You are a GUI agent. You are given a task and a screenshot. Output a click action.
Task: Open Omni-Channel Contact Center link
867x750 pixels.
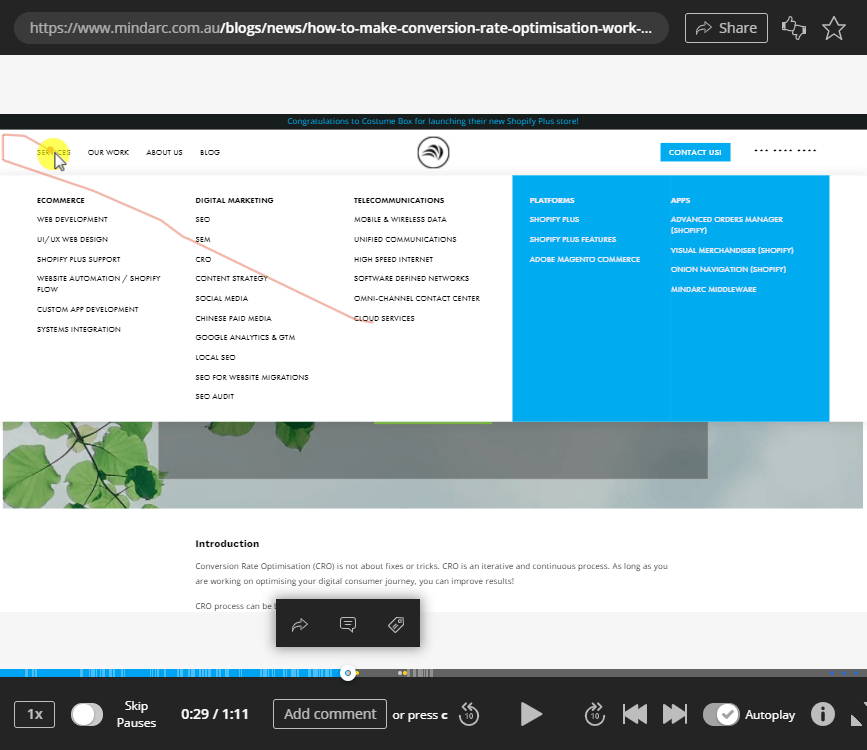416,298
